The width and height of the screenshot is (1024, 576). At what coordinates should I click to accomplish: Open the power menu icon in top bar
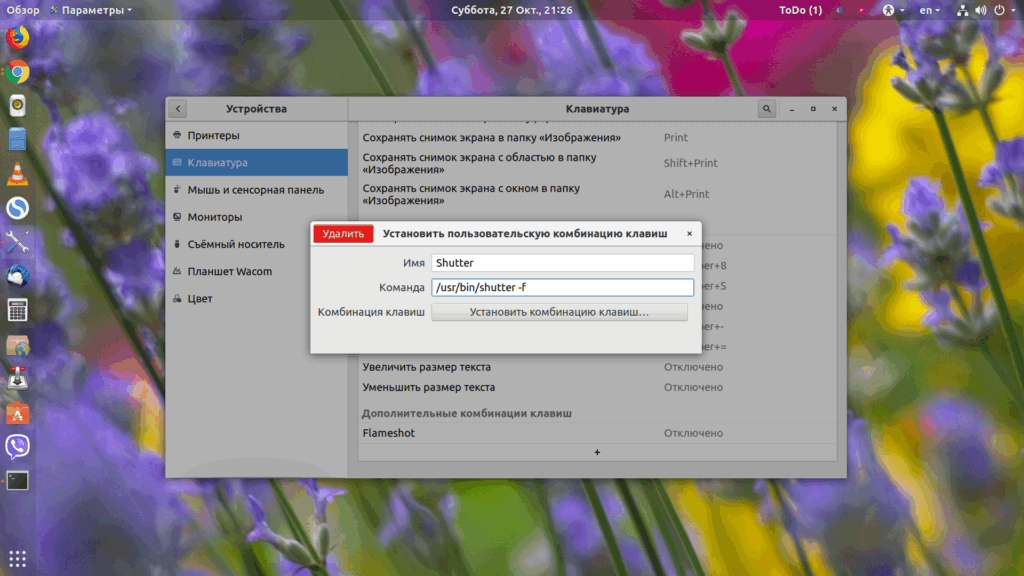(999, 10)
